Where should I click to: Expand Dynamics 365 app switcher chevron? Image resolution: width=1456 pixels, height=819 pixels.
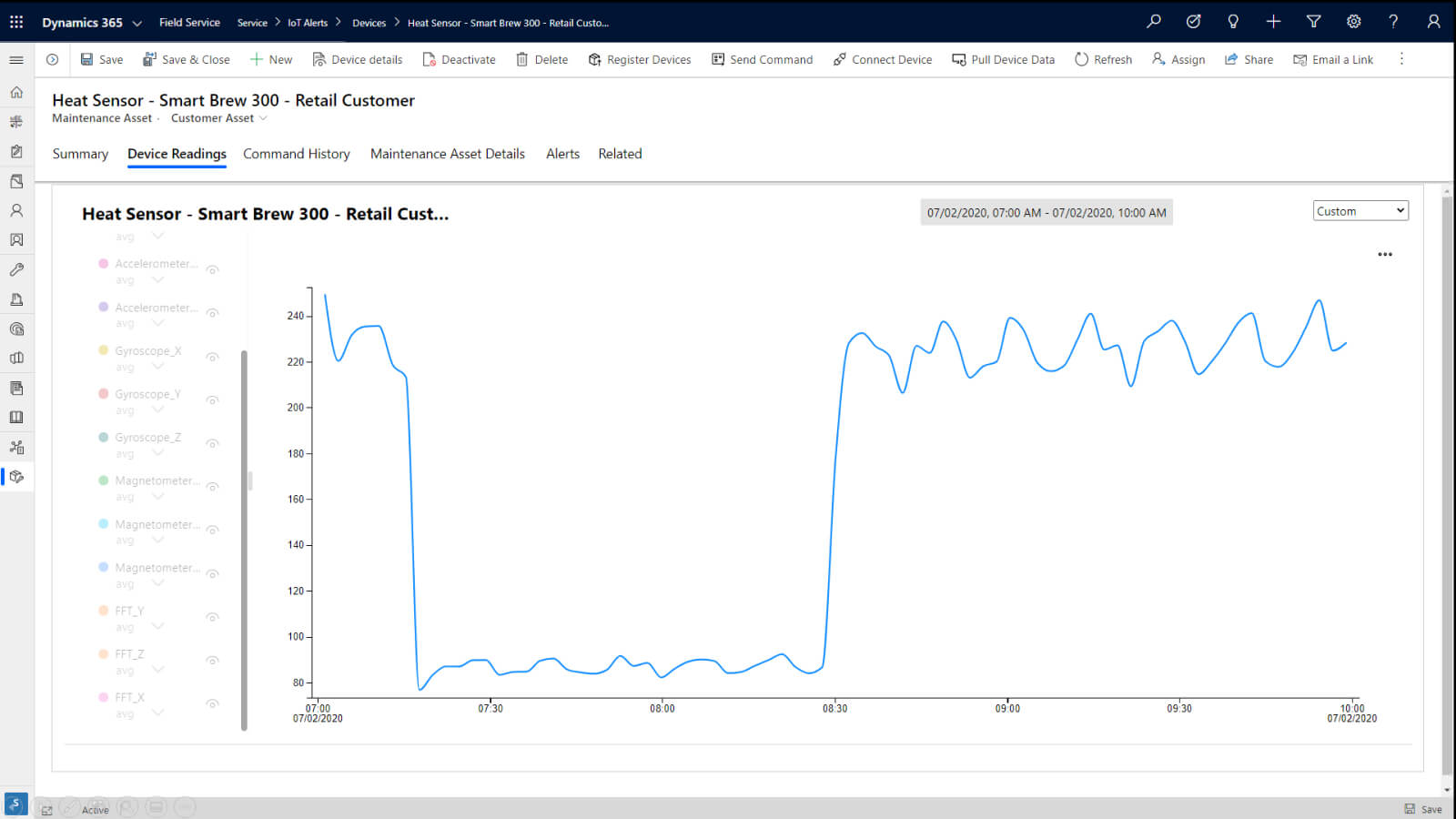(x=137, y=23)
